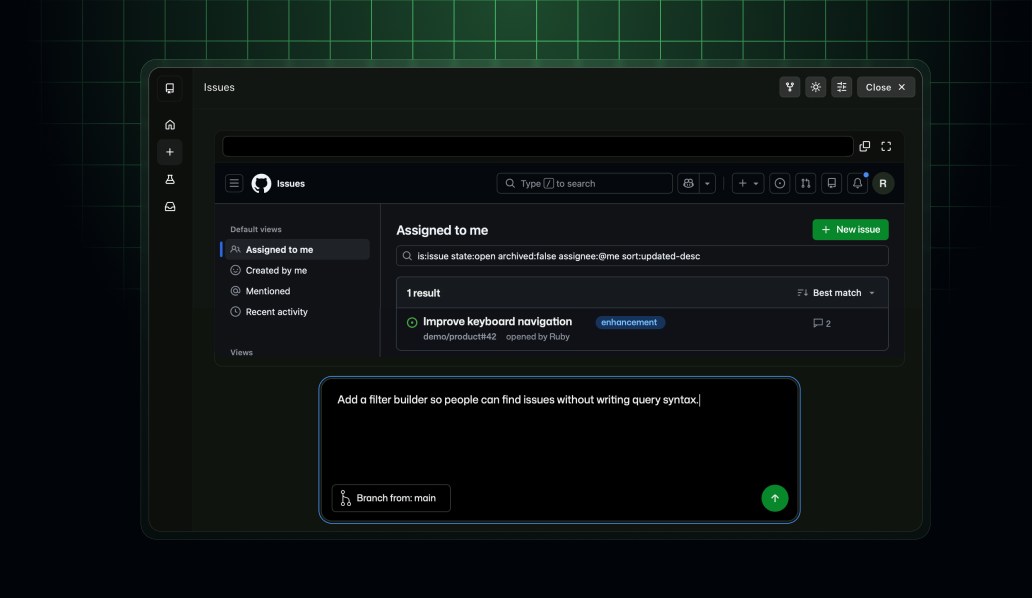Screen dimensions: 1032x598
Task: Open the pull requests icon in GitHub header
Action: coord(806,184)
